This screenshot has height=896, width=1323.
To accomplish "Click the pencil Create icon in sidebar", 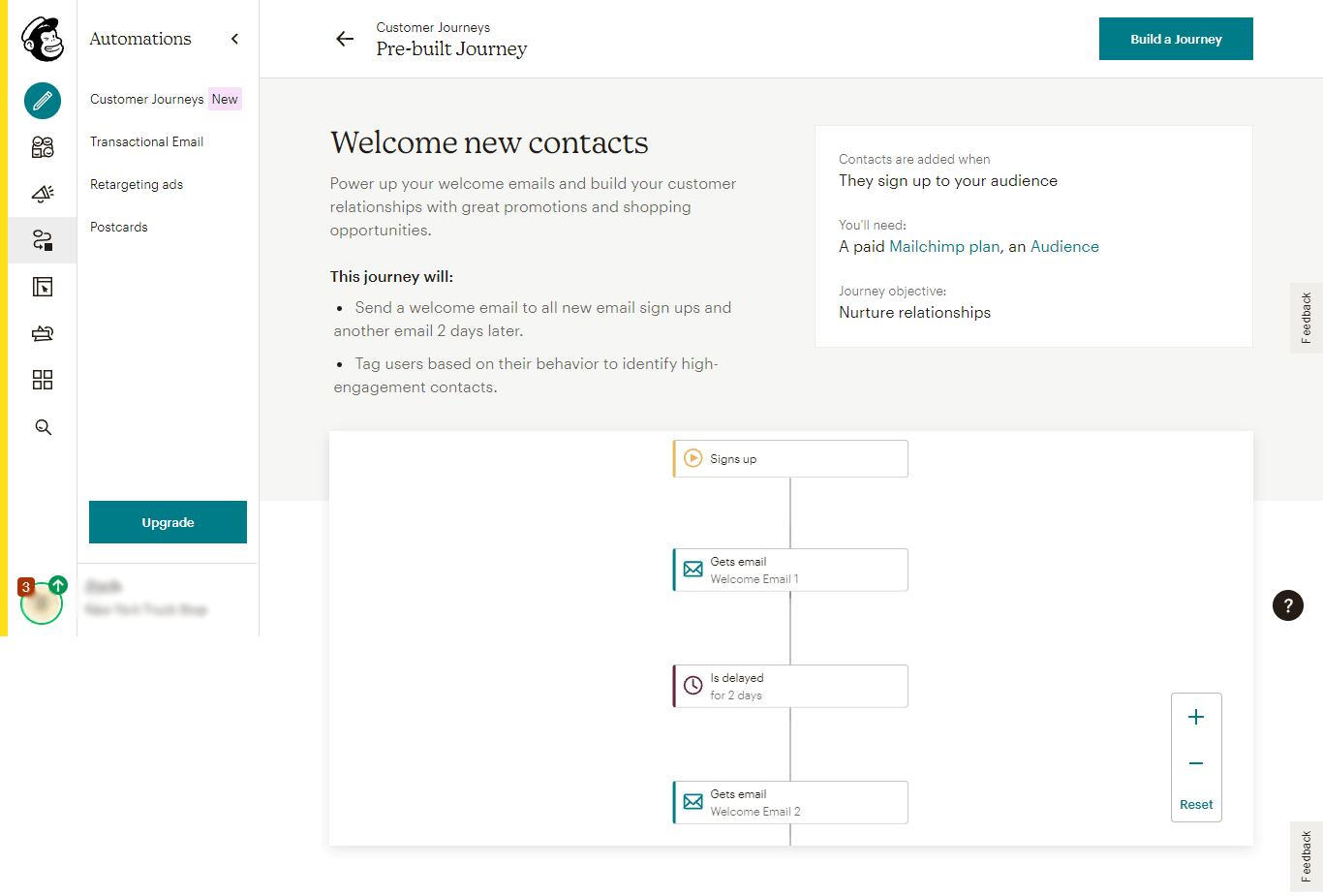I will [x=43, y=101].
